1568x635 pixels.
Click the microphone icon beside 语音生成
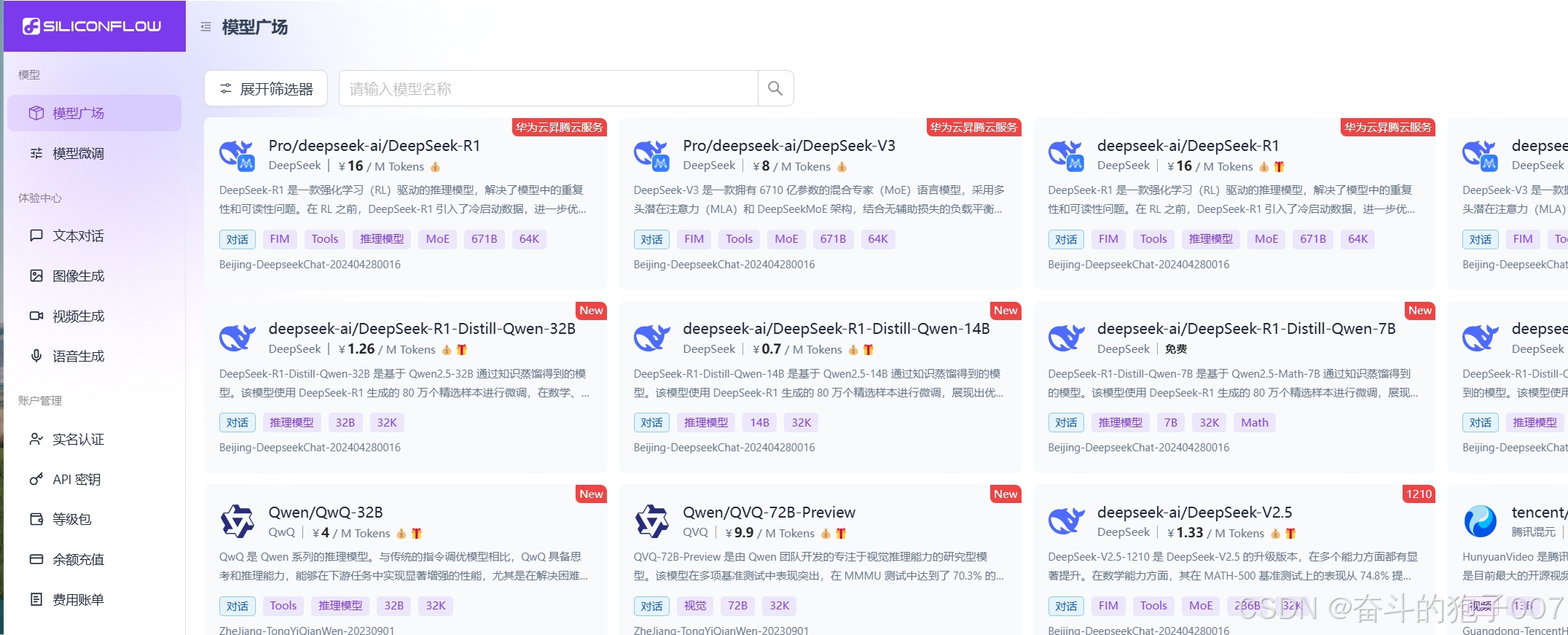click(36, 356)
